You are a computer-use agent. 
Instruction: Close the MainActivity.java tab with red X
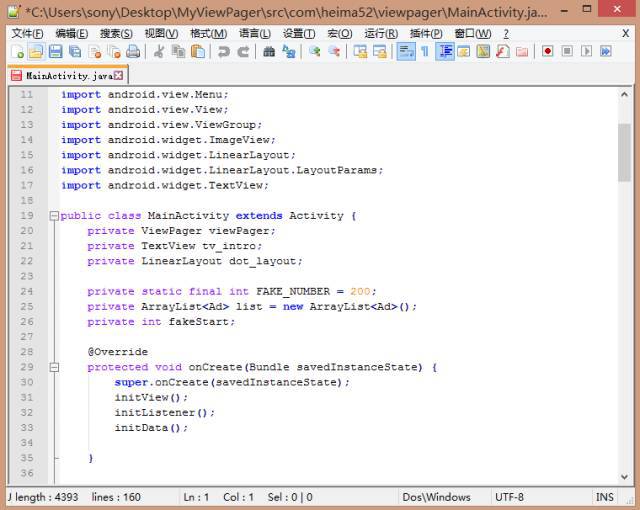point(118,75)
